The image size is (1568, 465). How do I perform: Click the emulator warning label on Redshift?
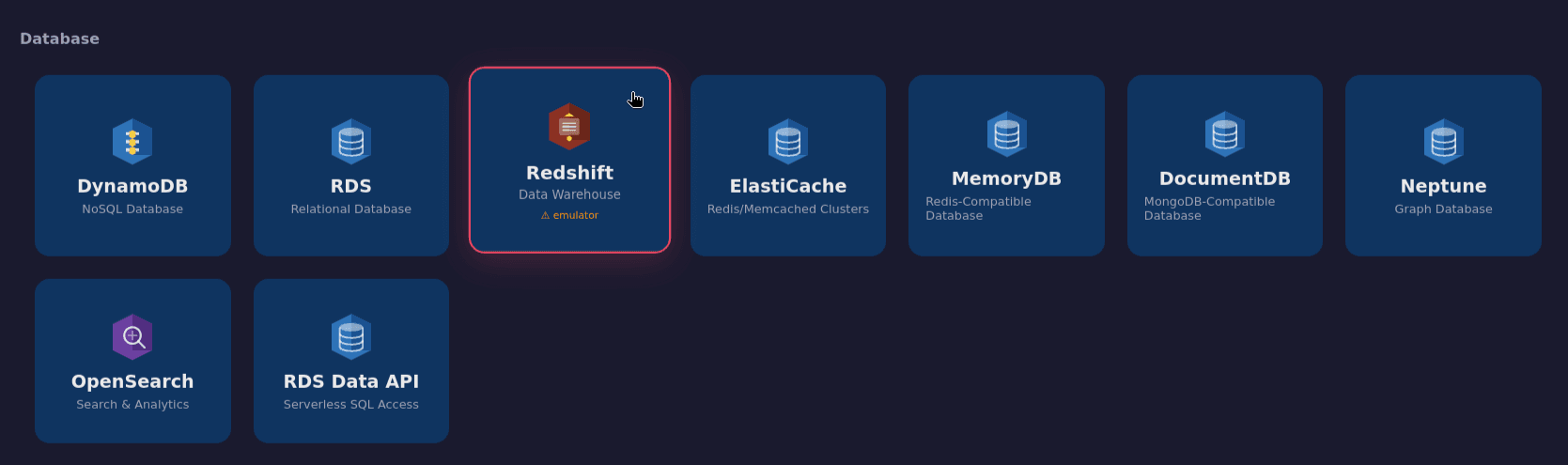[569, 215]
